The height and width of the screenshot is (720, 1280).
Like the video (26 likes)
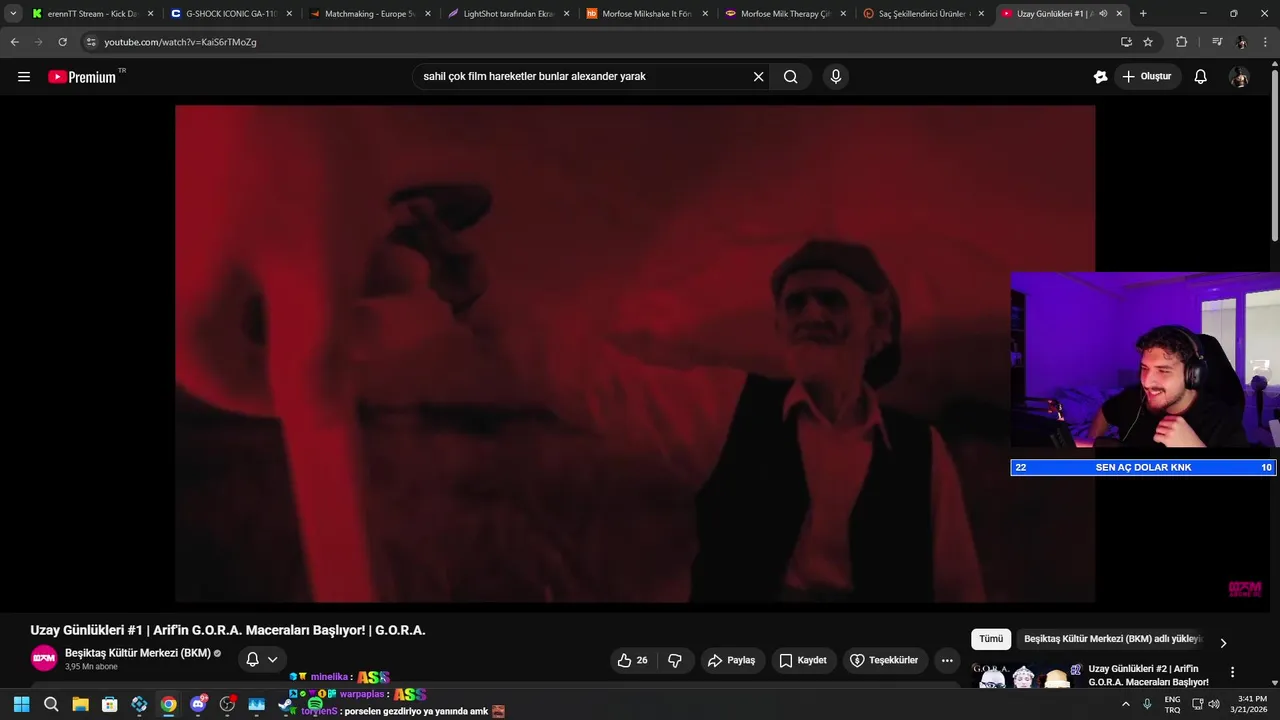632,660
